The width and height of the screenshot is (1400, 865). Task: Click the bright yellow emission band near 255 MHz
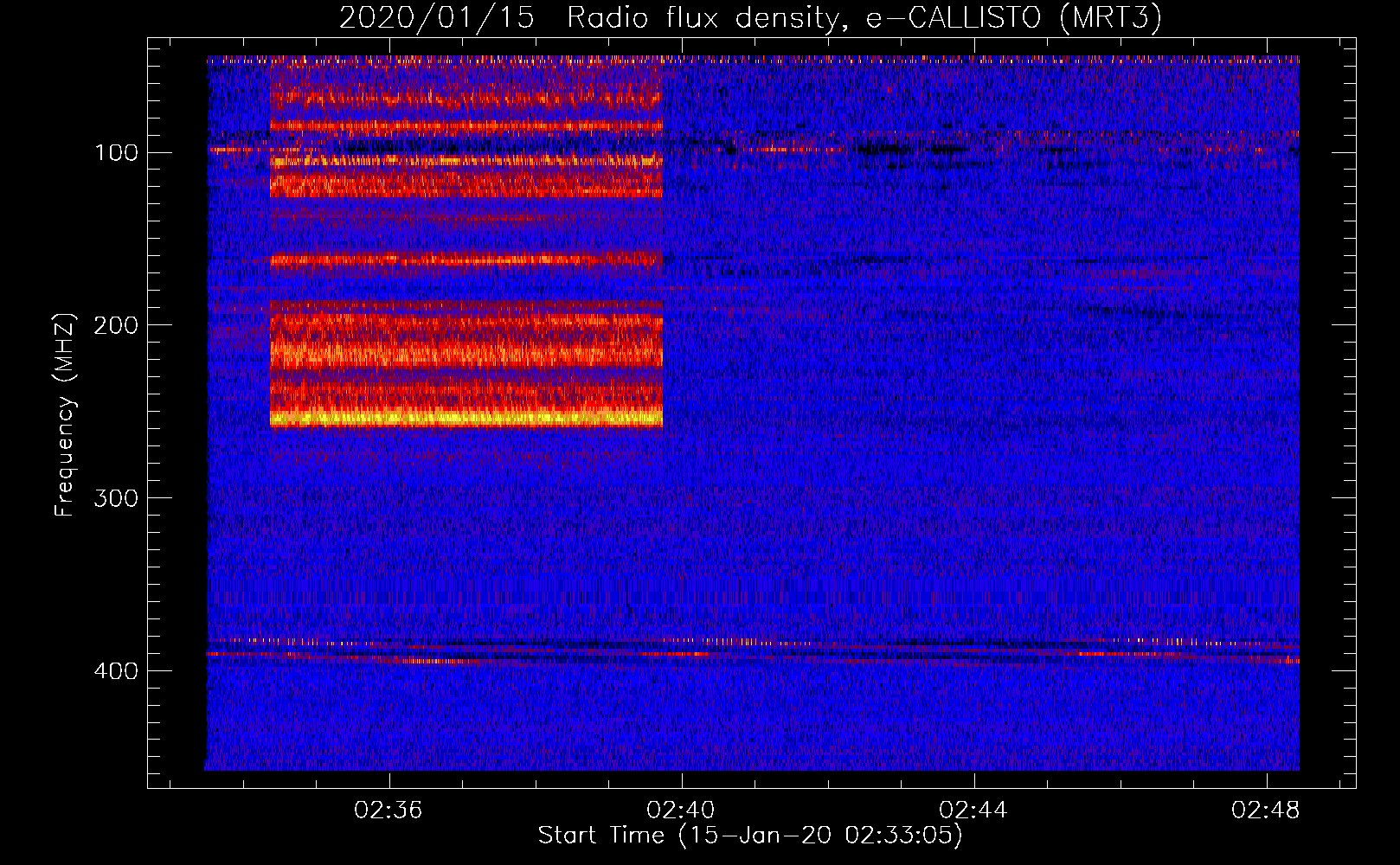(x=466, y=419)
